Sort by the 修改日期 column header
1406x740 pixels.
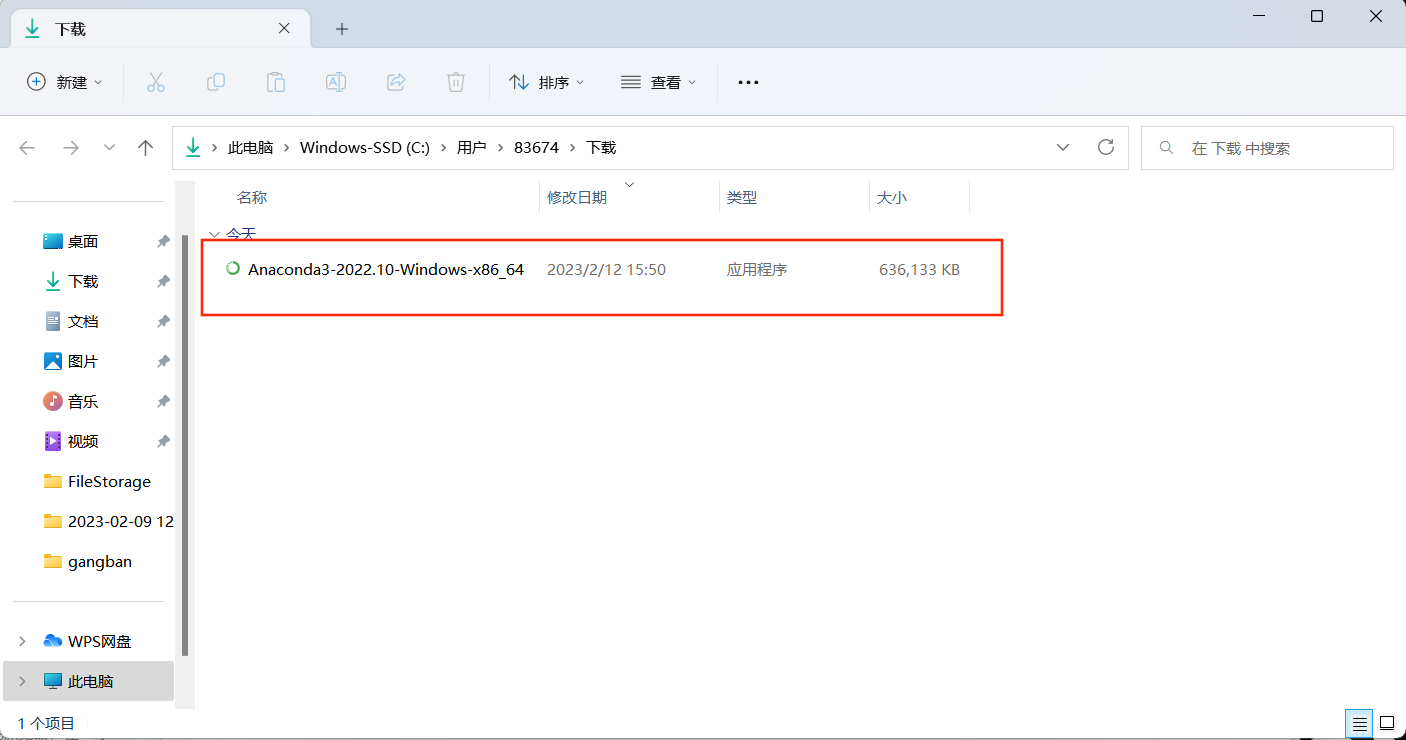pos(577,197)
